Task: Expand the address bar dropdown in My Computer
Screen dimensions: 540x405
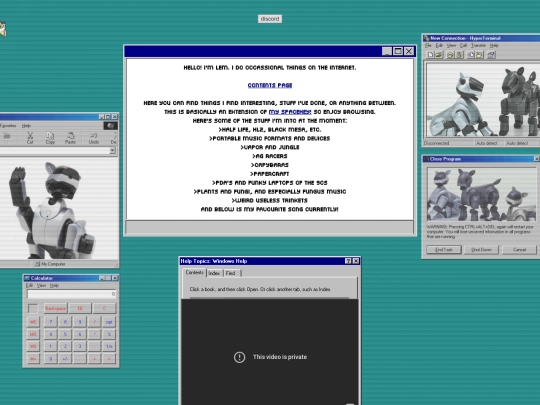Action: (x=112, y=150)
